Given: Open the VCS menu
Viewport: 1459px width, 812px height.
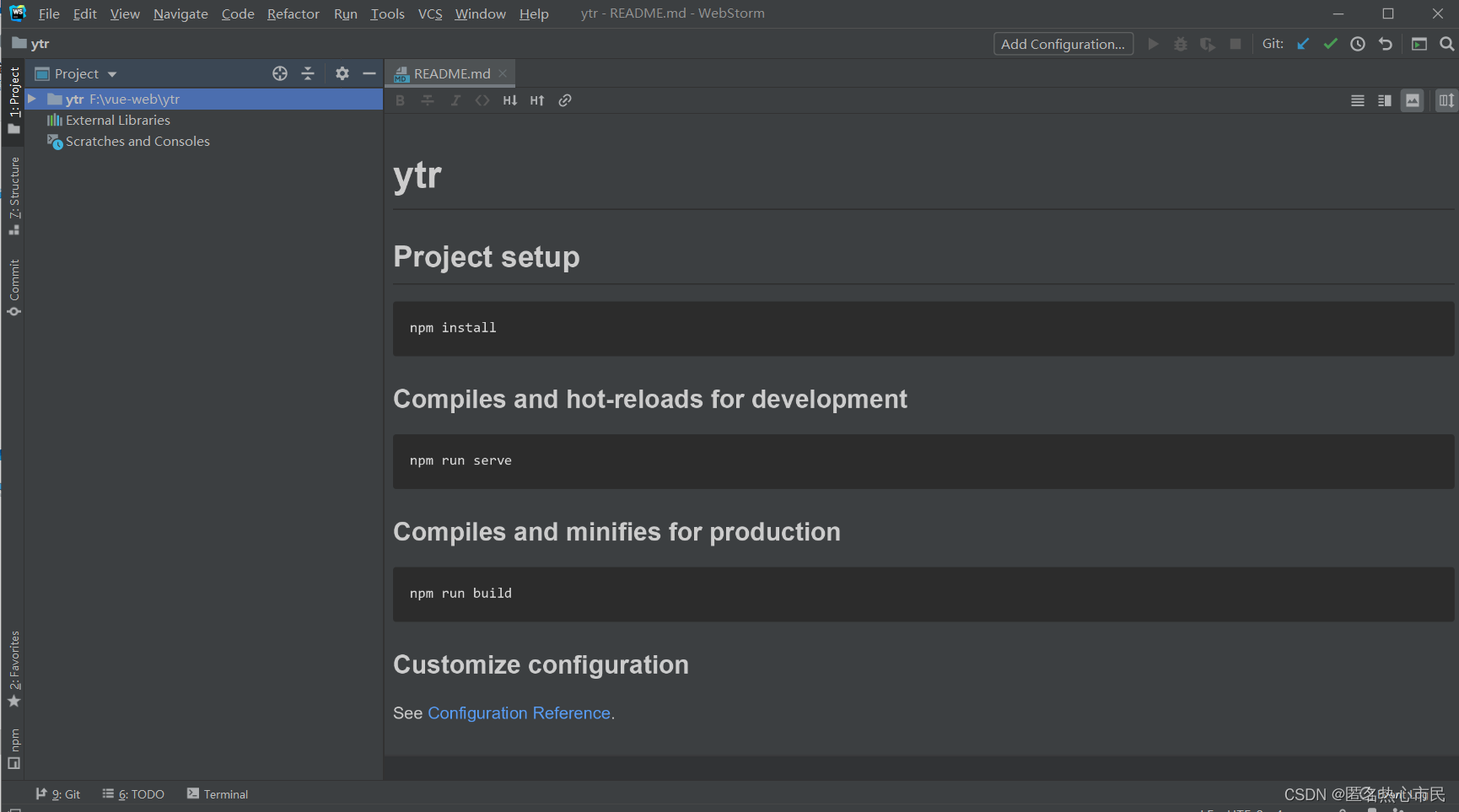Looking at the screenshot, I should (x=430, y=13).
